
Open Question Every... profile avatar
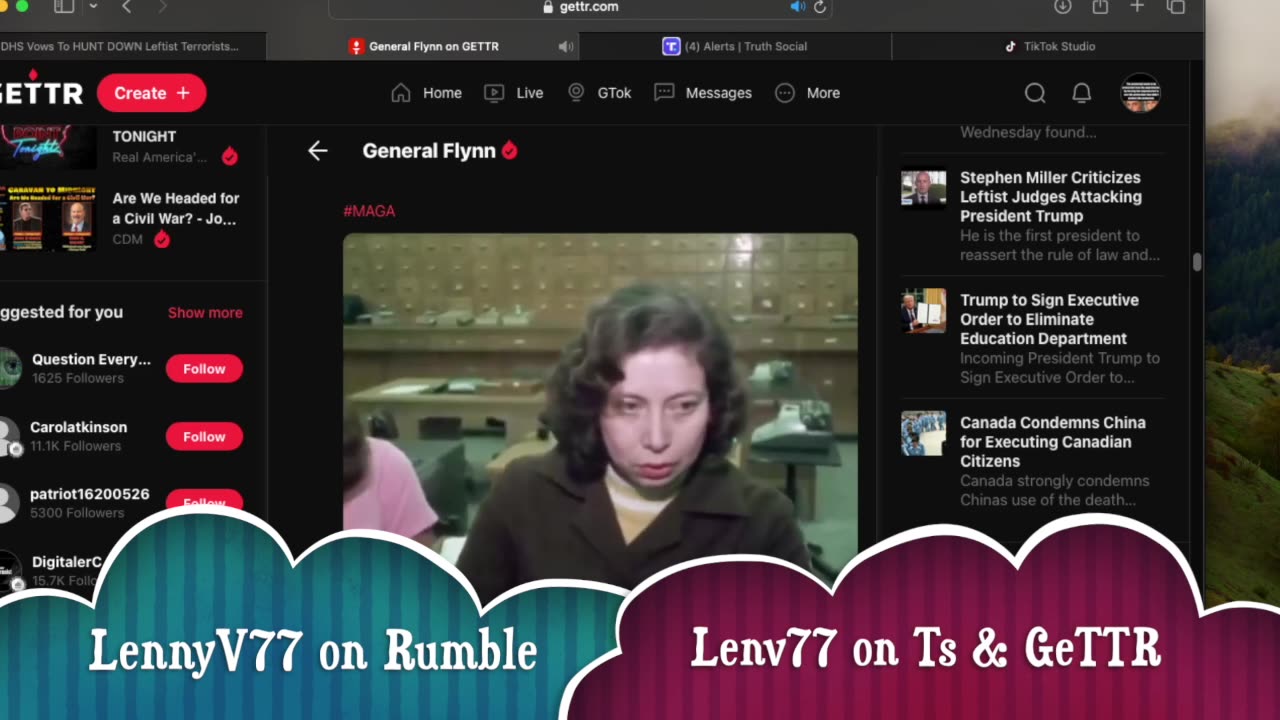tap(8, 368)
